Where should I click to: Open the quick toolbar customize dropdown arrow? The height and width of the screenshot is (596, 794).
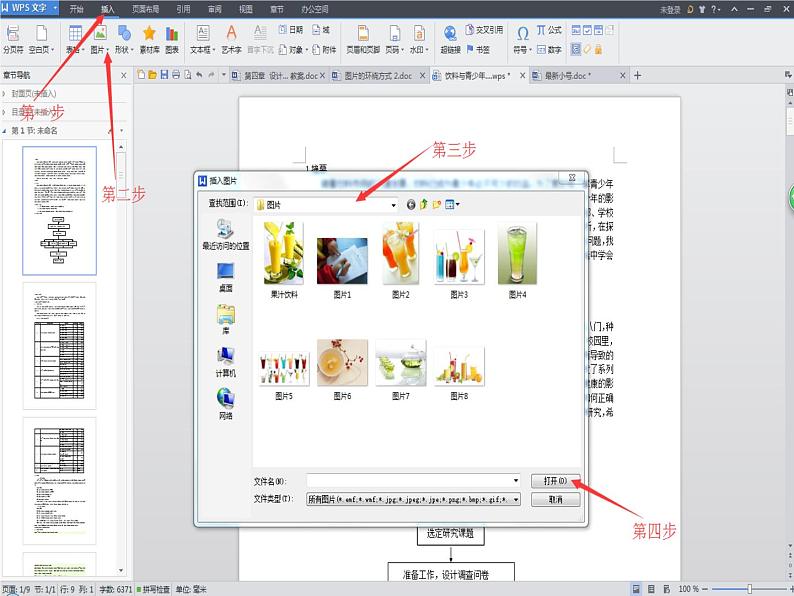pyautogui.click(x=224, y=75)
